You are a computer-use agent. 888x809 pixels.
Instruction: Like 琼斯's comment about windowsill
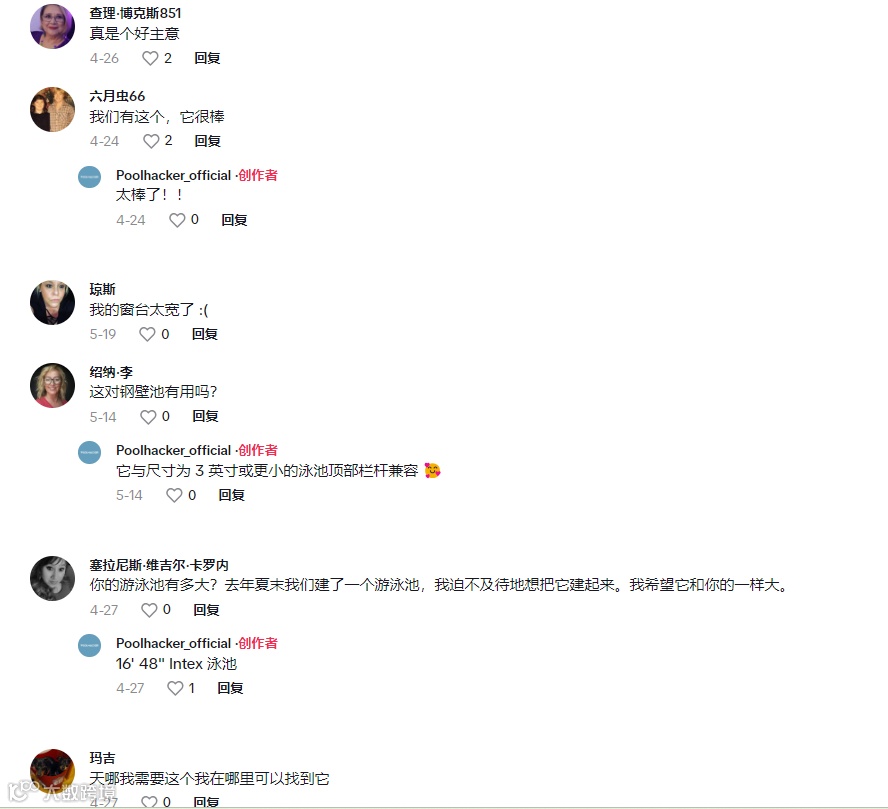(x=147, y=334)
